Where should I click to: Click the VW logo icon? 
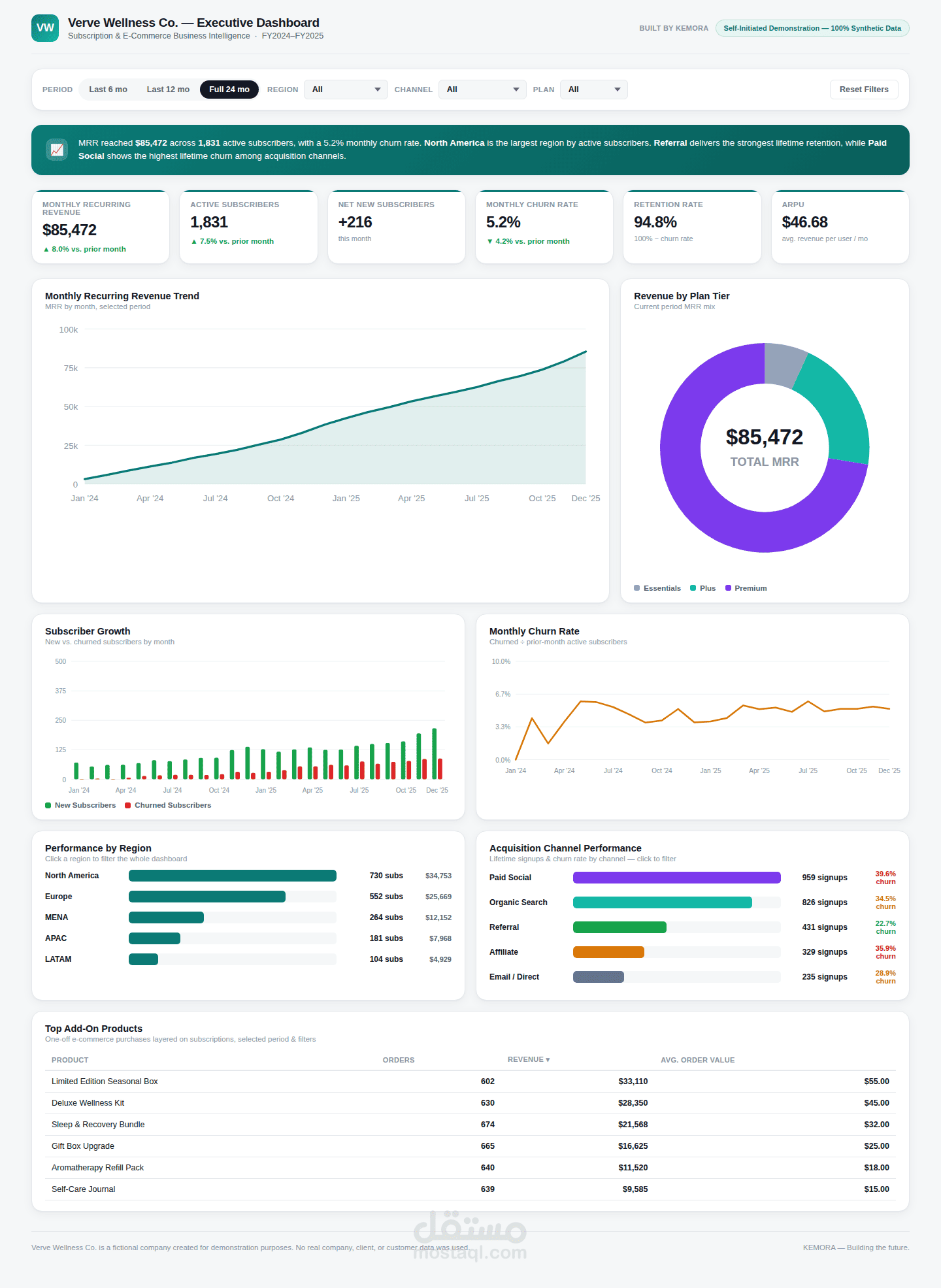click(x=45, y=28)
